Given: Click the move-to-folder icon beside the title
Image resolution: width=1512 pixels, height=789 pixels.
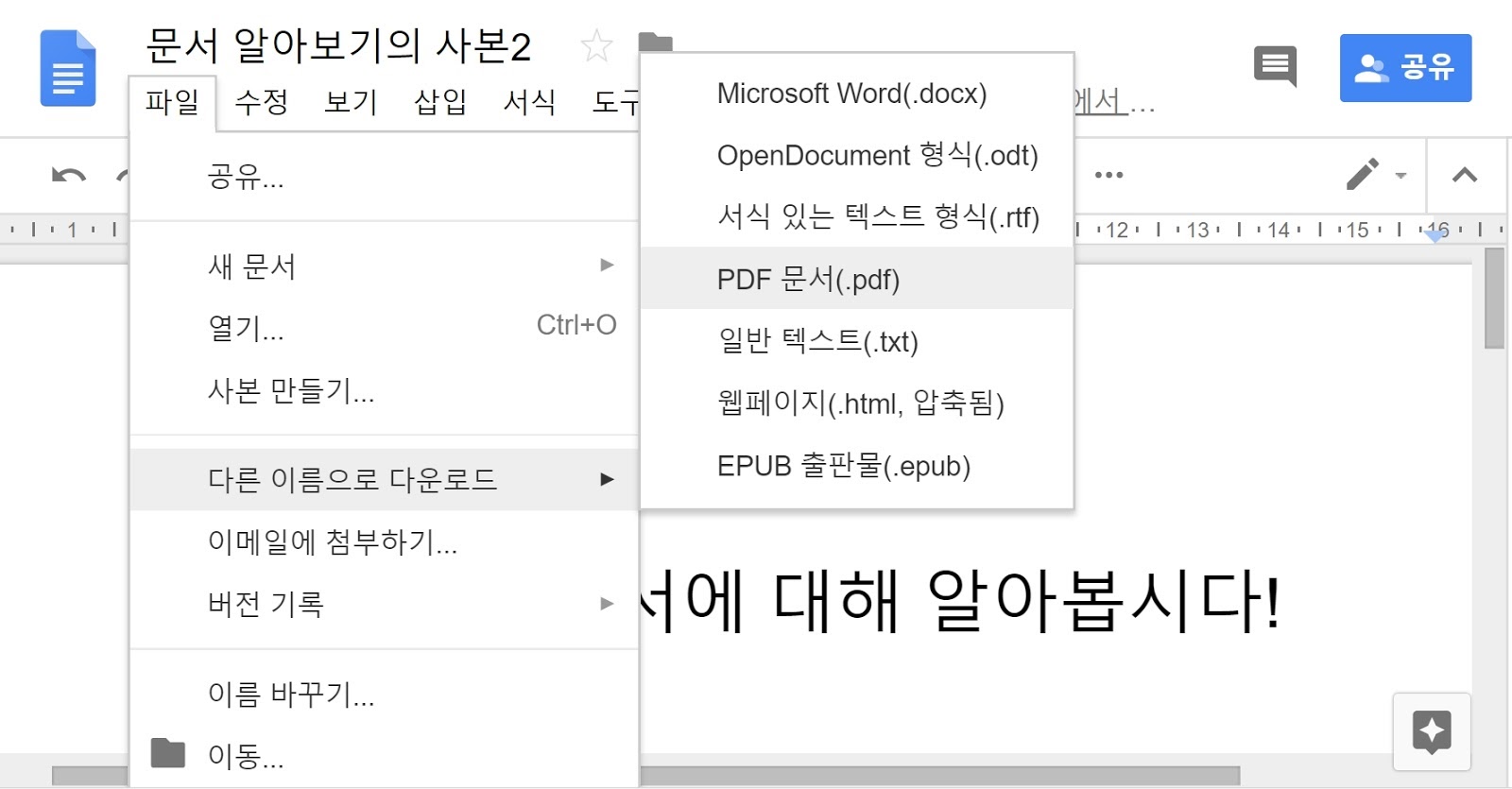Looking at the screenshot, I should (655, 42).
